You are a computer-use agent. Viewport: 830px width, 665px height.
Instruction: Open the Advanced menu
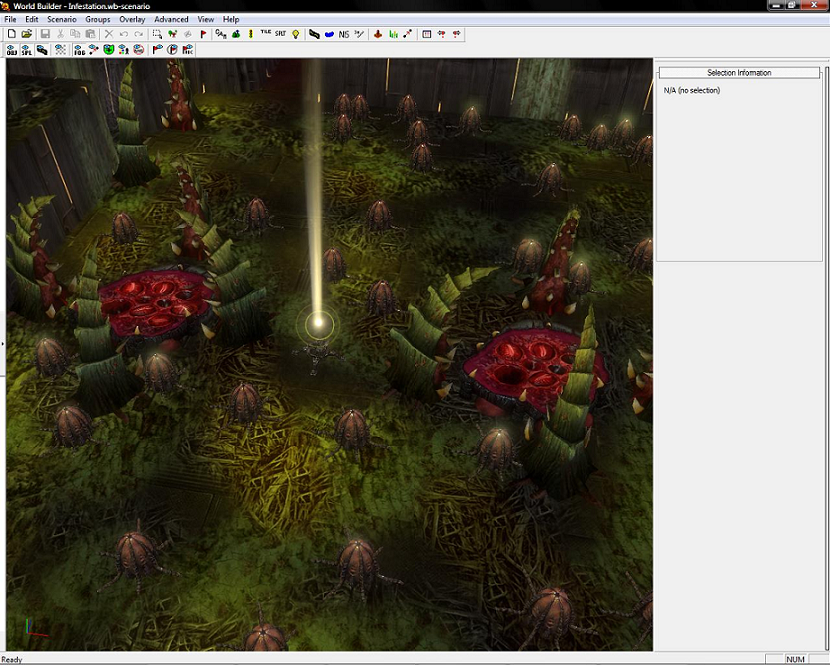171,19
